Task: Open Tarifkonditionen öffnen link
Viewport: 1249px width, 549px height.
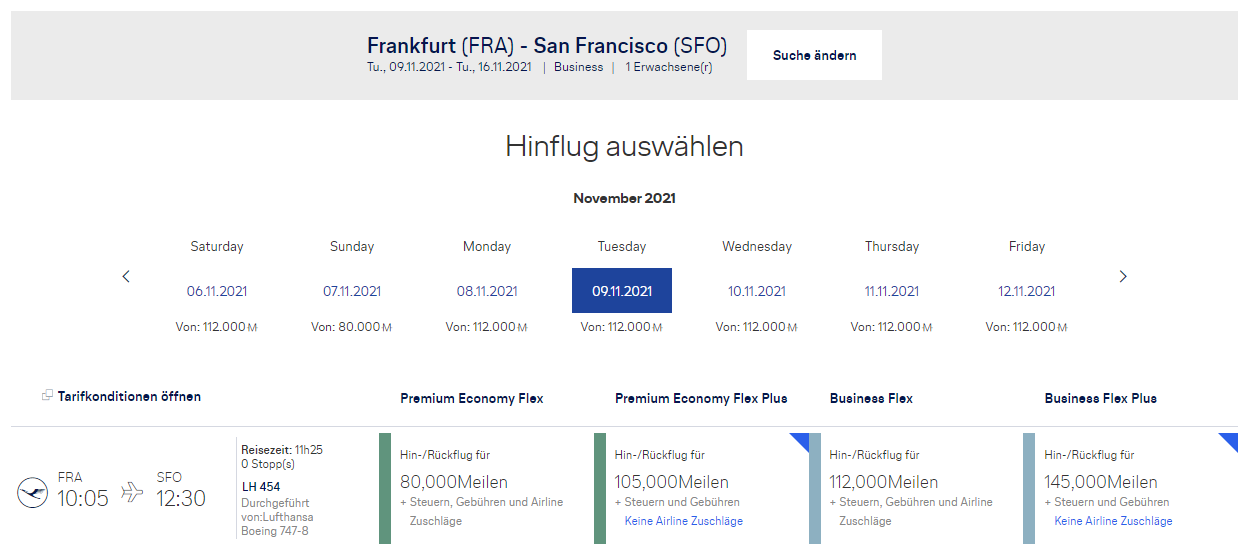Action: [129, 396]
